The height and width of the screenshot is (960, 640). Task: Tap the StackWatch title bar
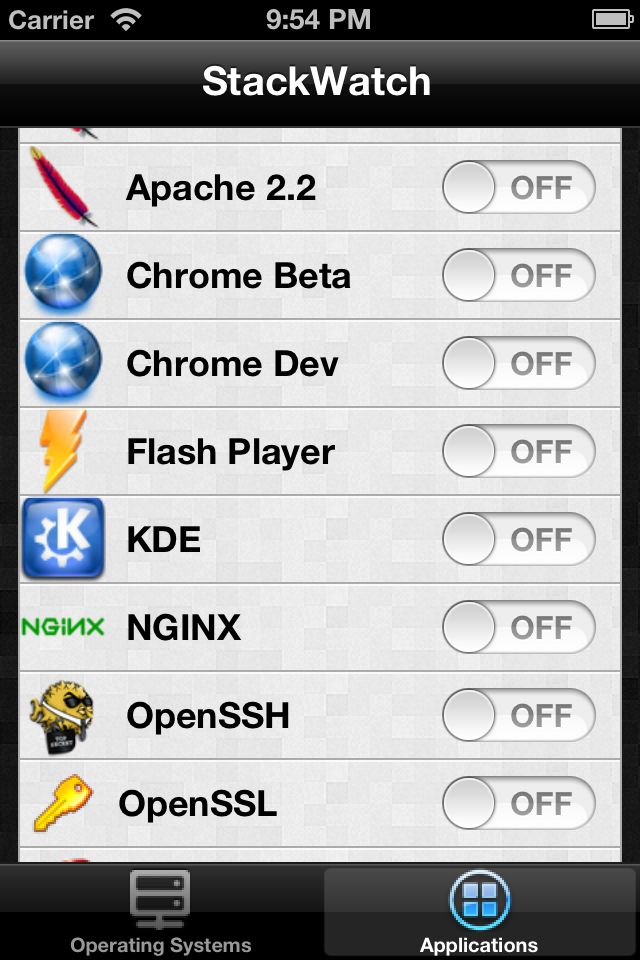click(320, 83)
